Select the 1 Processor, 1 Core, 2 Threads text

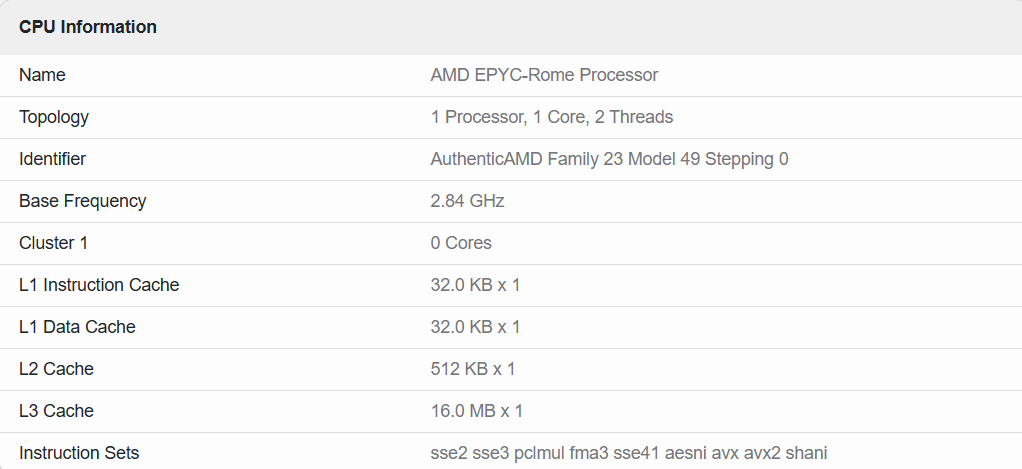[x=551, y=117]
